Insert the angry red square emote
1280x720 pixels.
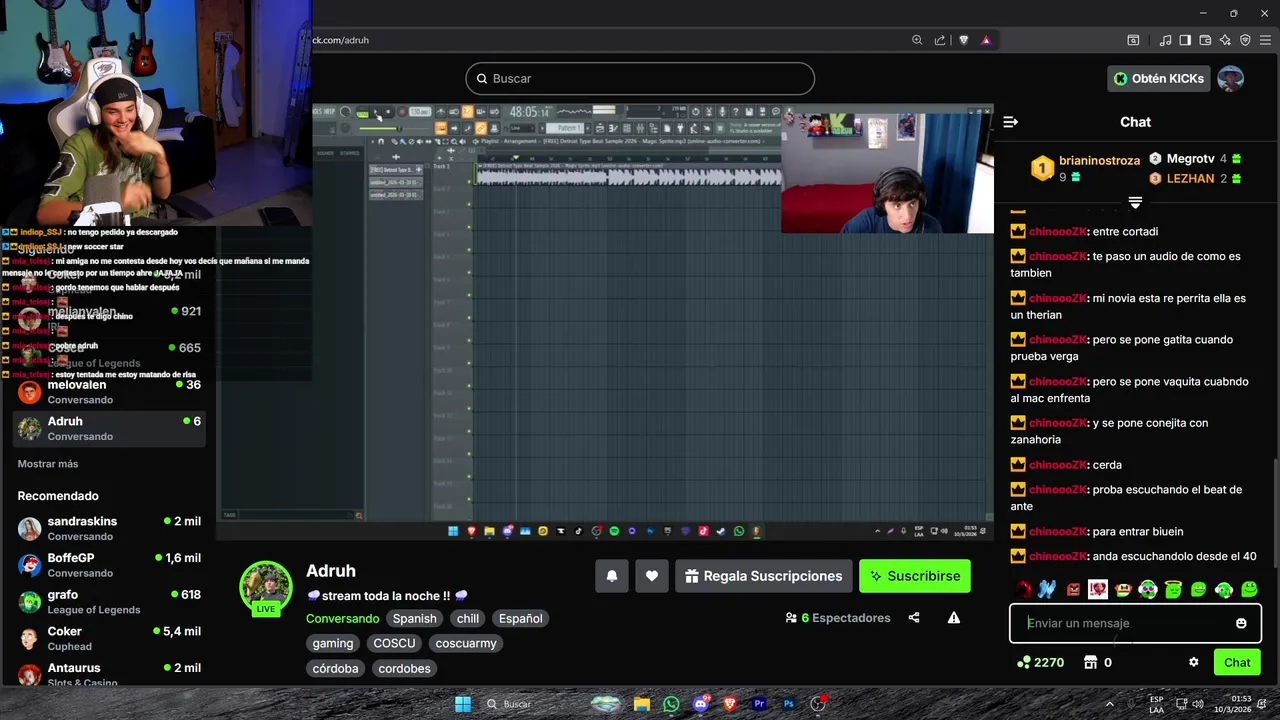tap(1073, 590)
